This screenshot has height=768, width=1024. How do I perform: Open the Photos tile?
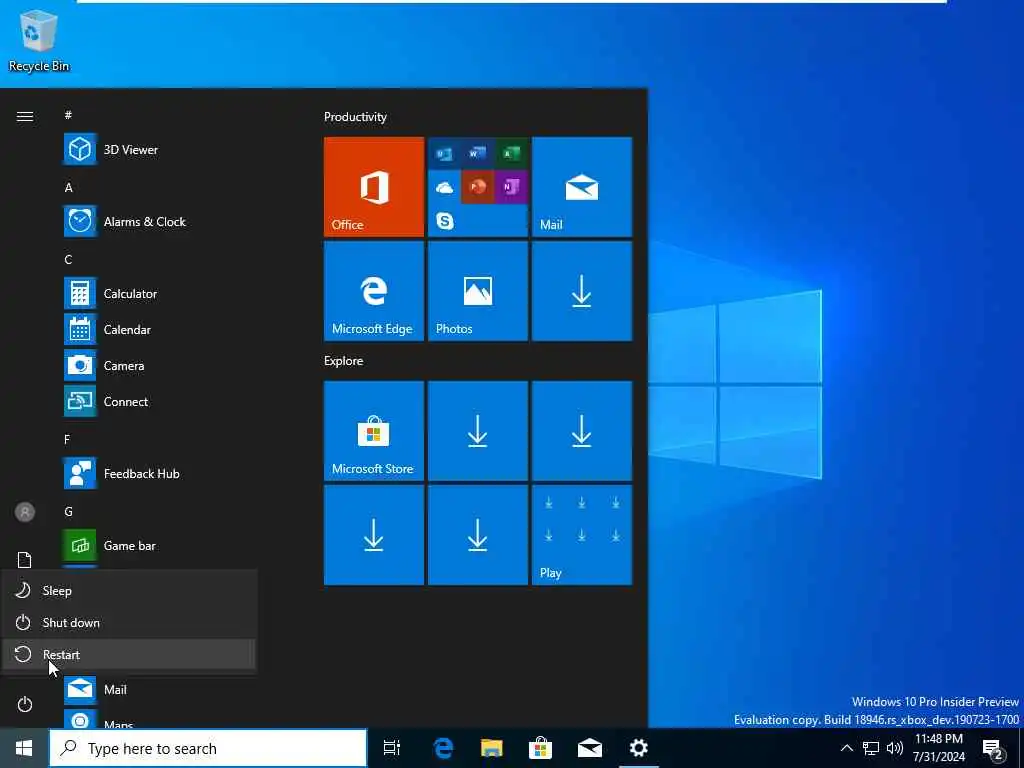(477, 291)
